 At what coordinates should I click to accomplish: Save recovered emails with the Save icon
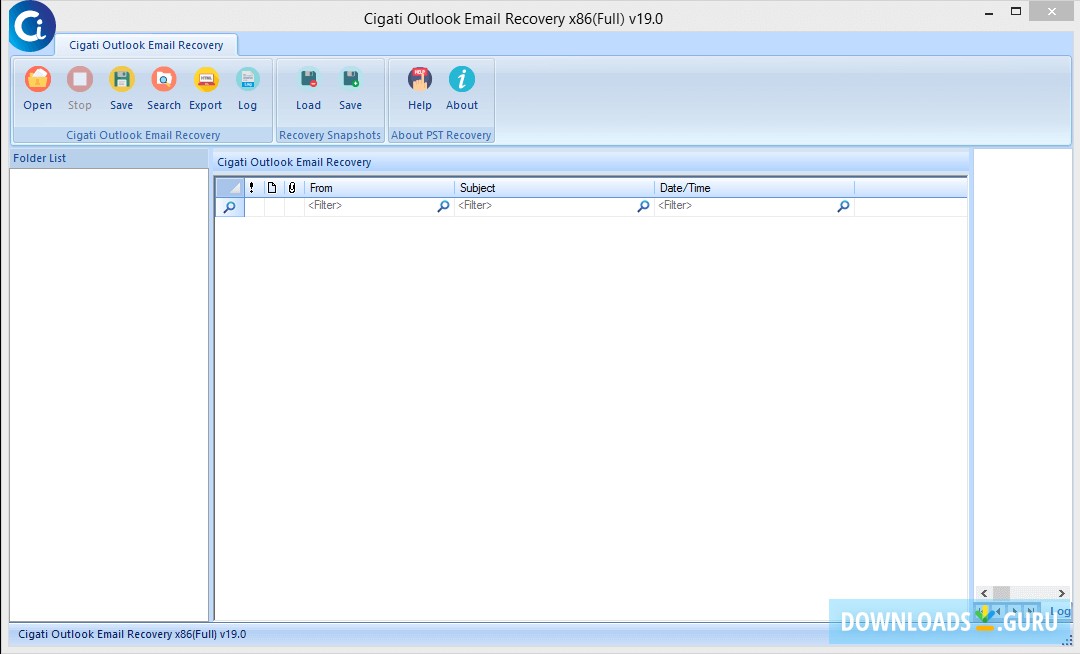121,88
